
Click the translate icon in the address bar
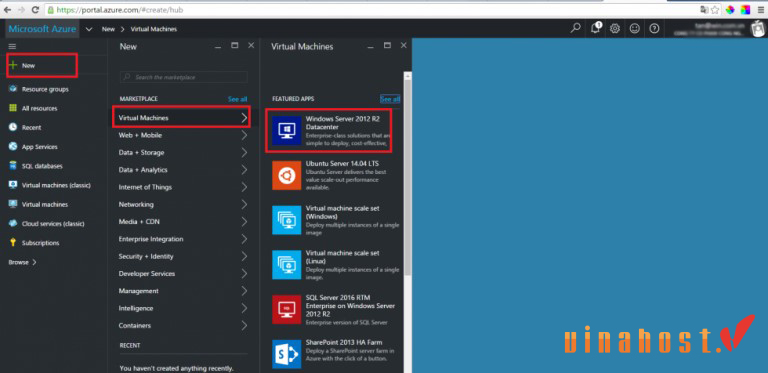point(704,9)
